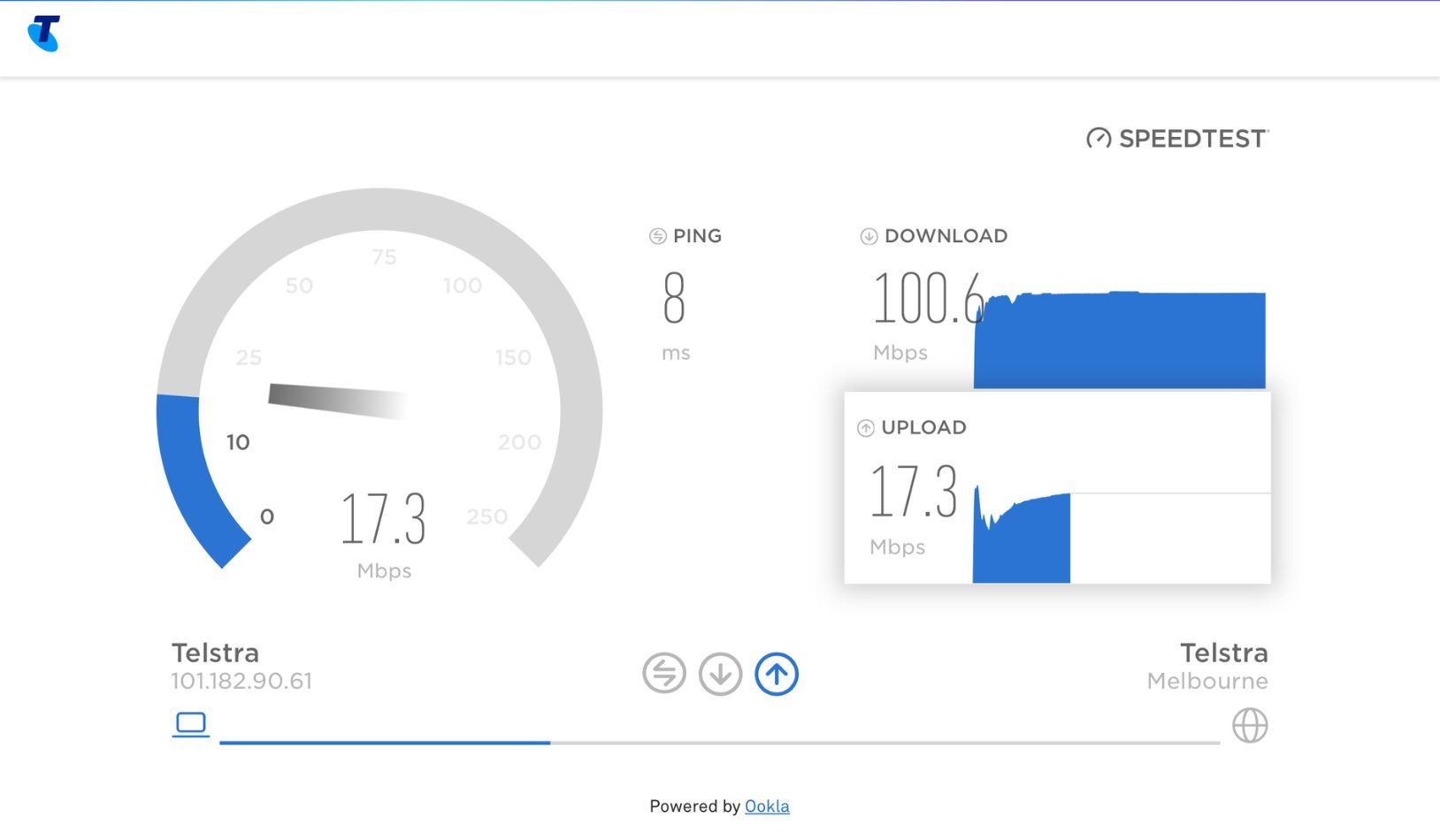
Task: Click the globe server icon
Action: tap(1250, 725)
